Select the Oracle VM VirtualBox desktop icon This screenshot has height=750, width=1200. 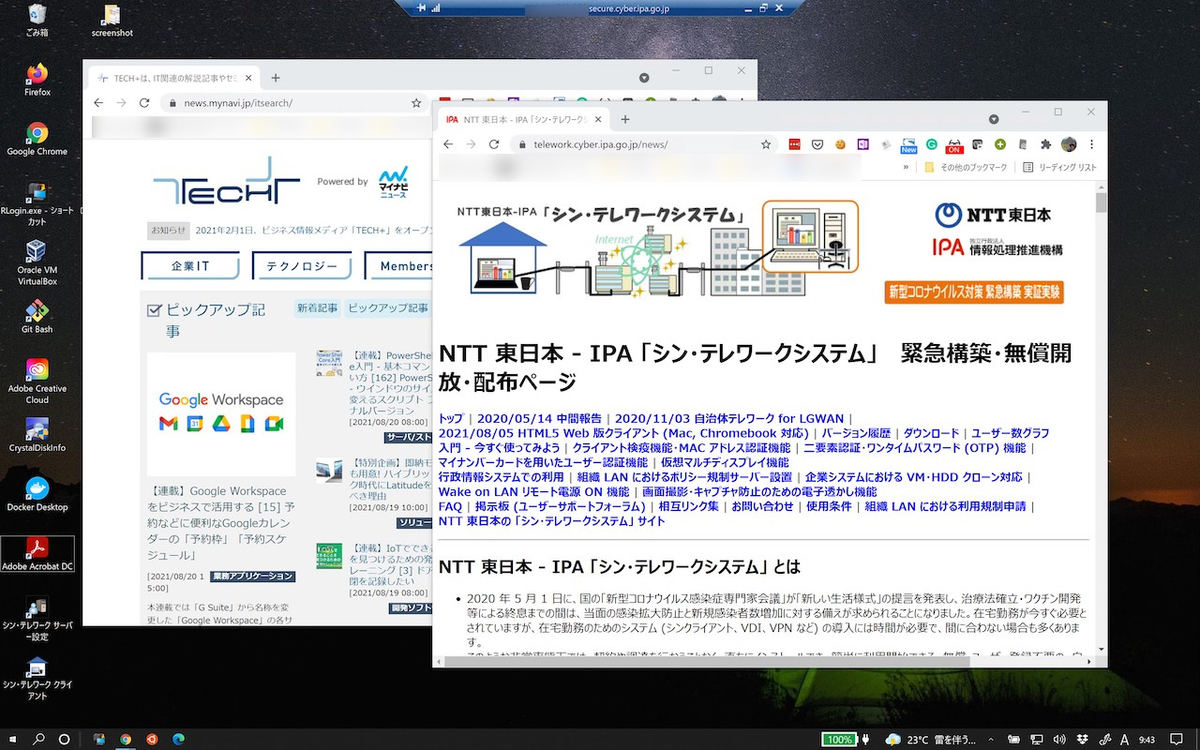(37, 263)
